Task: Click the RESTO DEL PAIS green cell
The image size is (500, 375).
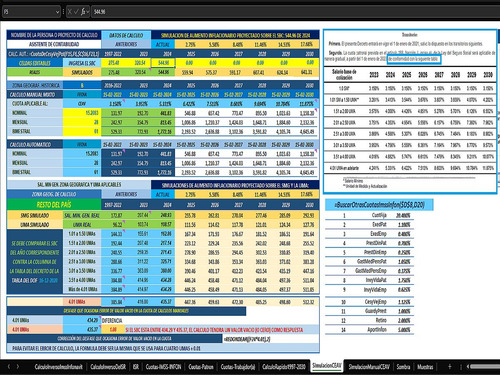Action: pos(54,205)
